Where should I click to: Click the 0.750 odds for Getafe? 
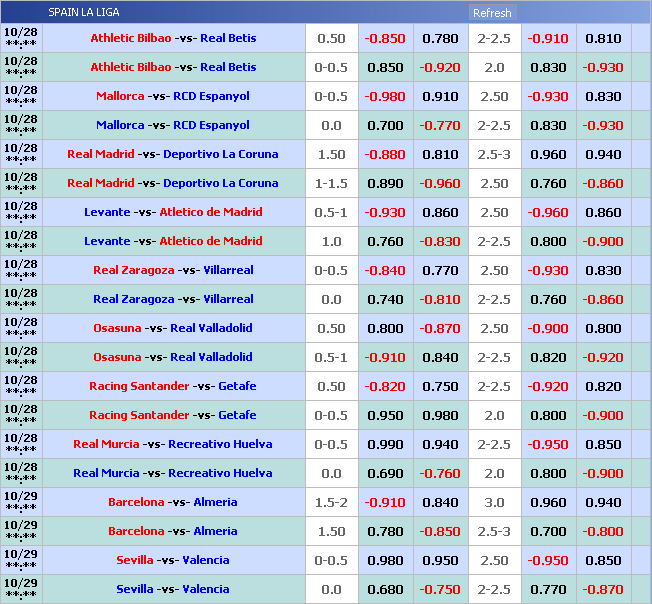(440, 387)
